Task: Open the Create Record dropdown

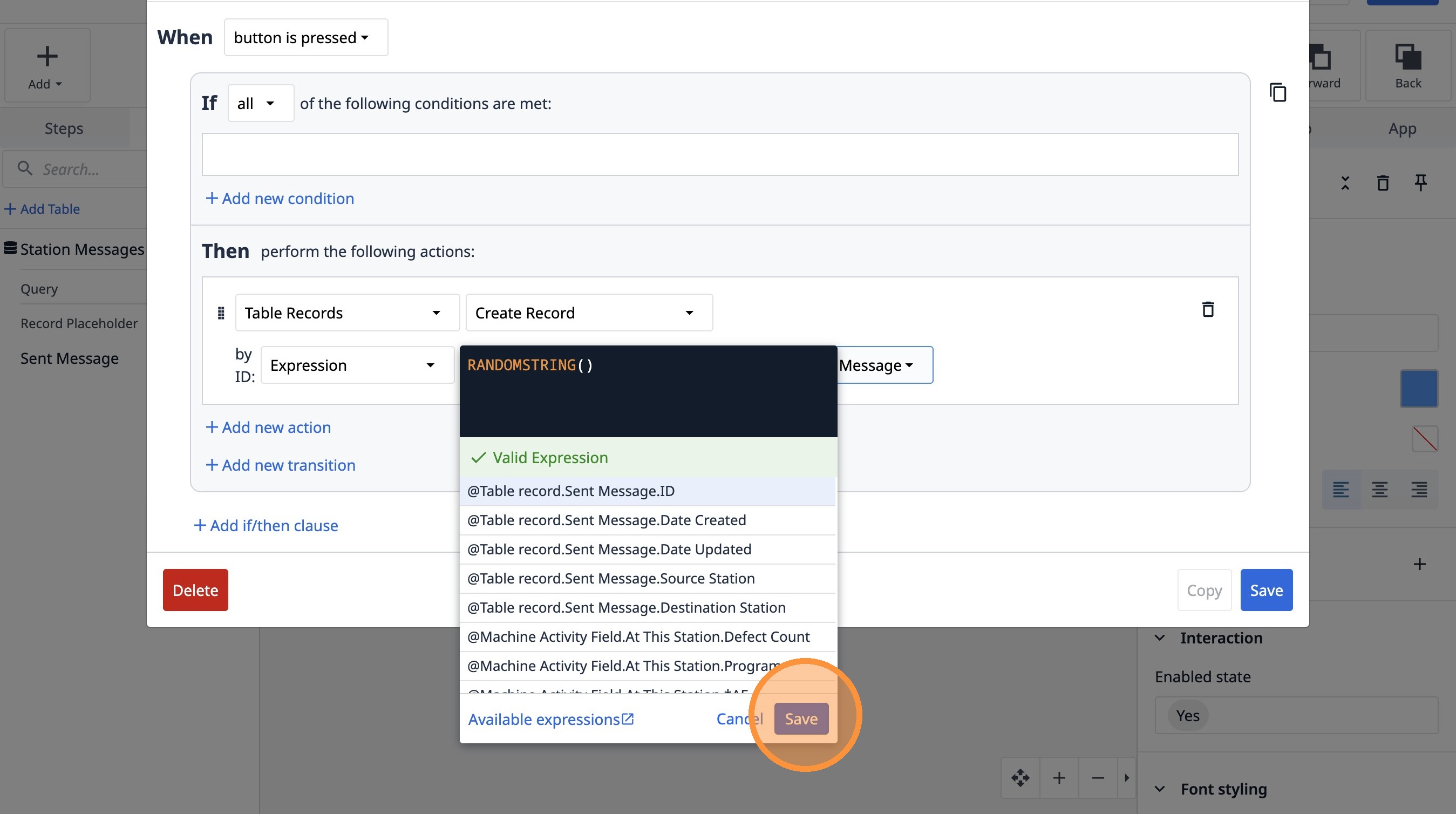Action: (x=588, y=313)
